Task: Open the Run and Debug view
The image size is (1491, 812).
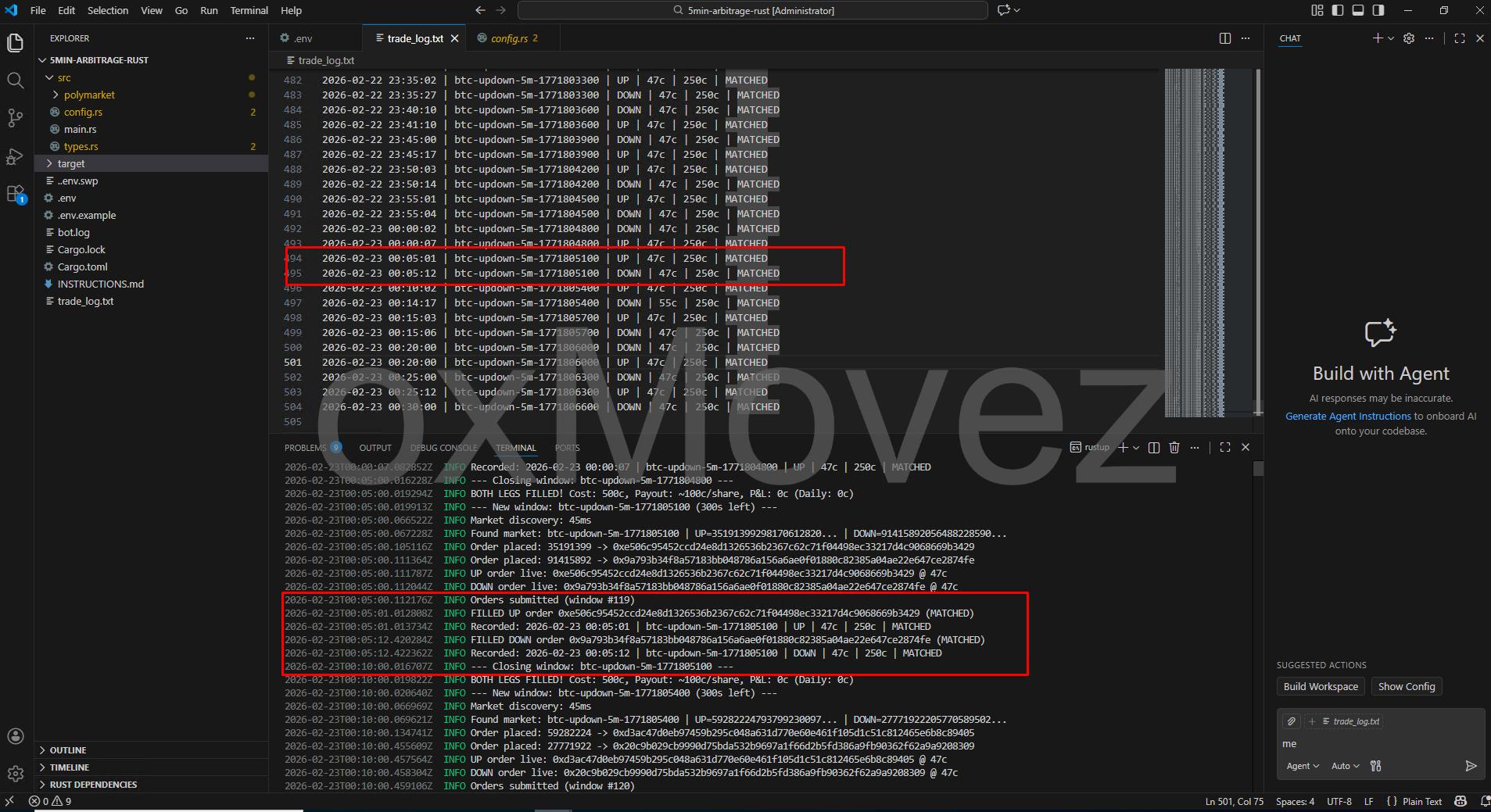Action: [x=16, y=156]
